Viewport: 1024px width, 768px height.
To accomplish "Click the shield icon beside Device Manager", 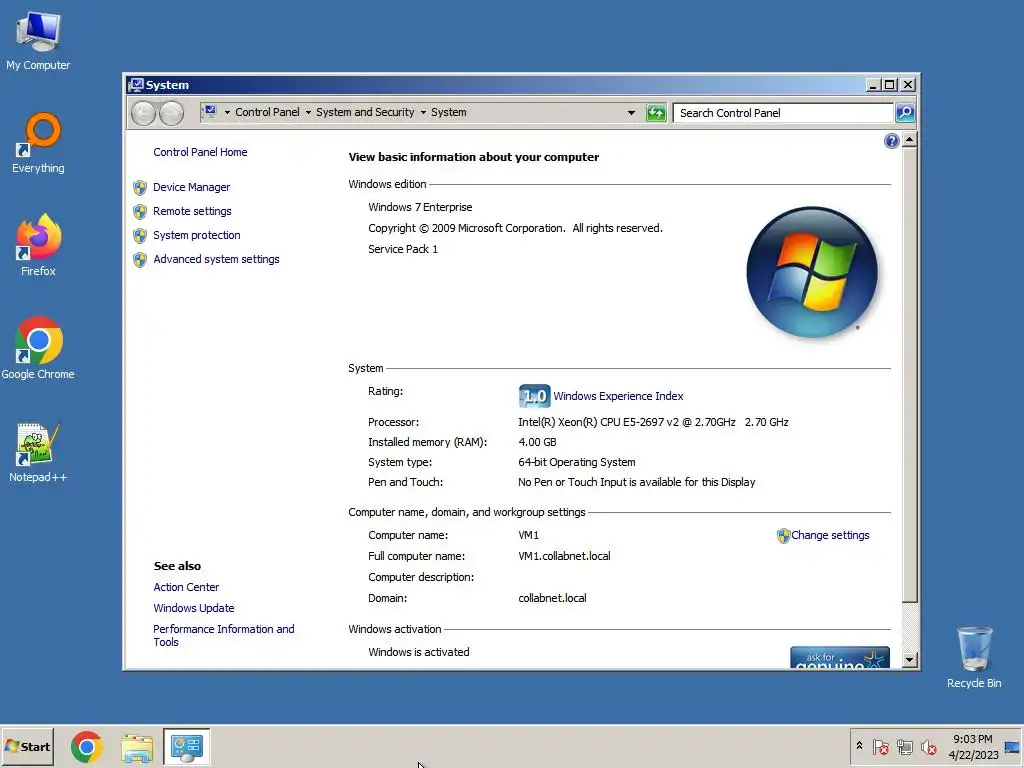I will click(140, 187).
